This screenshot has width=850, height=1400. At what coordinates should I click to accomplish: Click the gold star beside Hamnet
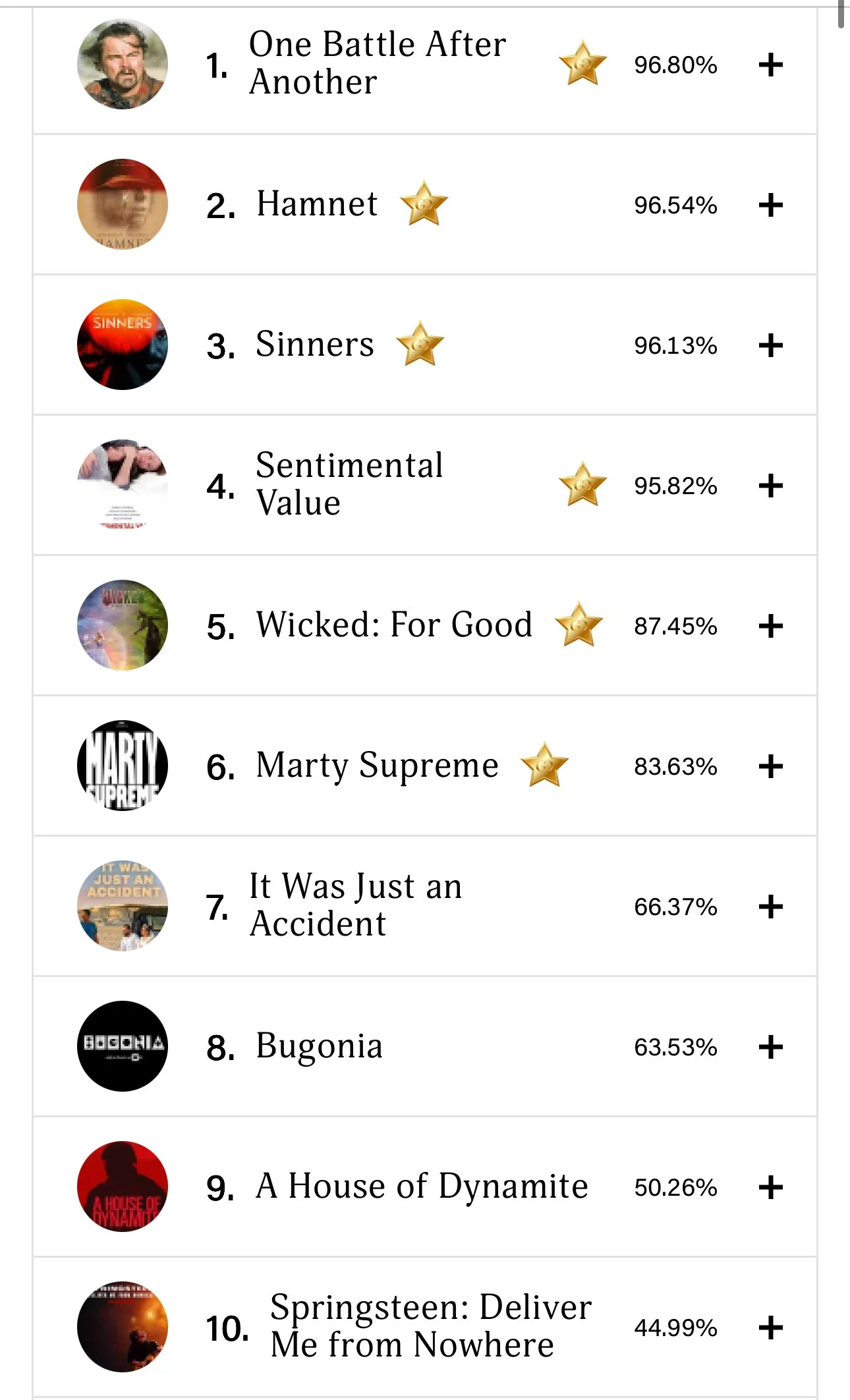tap(424, 204)
